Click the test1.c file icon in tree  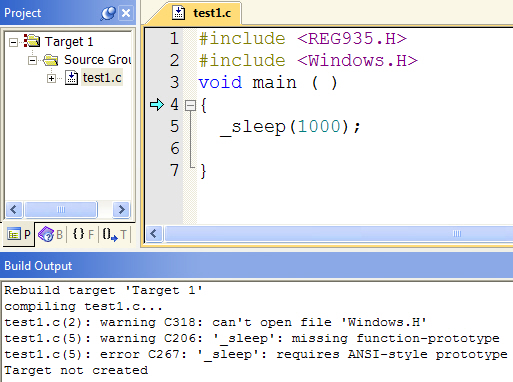click(71, 77)
